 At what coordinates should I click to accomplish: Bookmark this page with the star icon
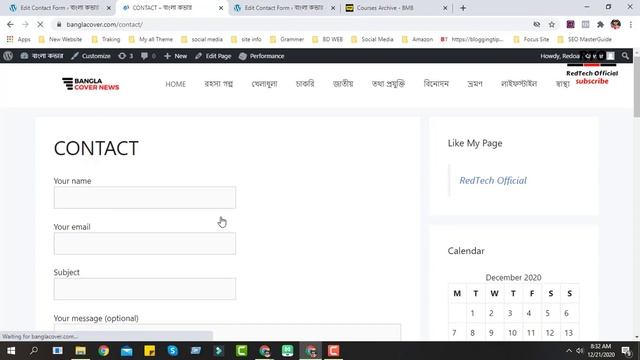(x=552, y=24)
